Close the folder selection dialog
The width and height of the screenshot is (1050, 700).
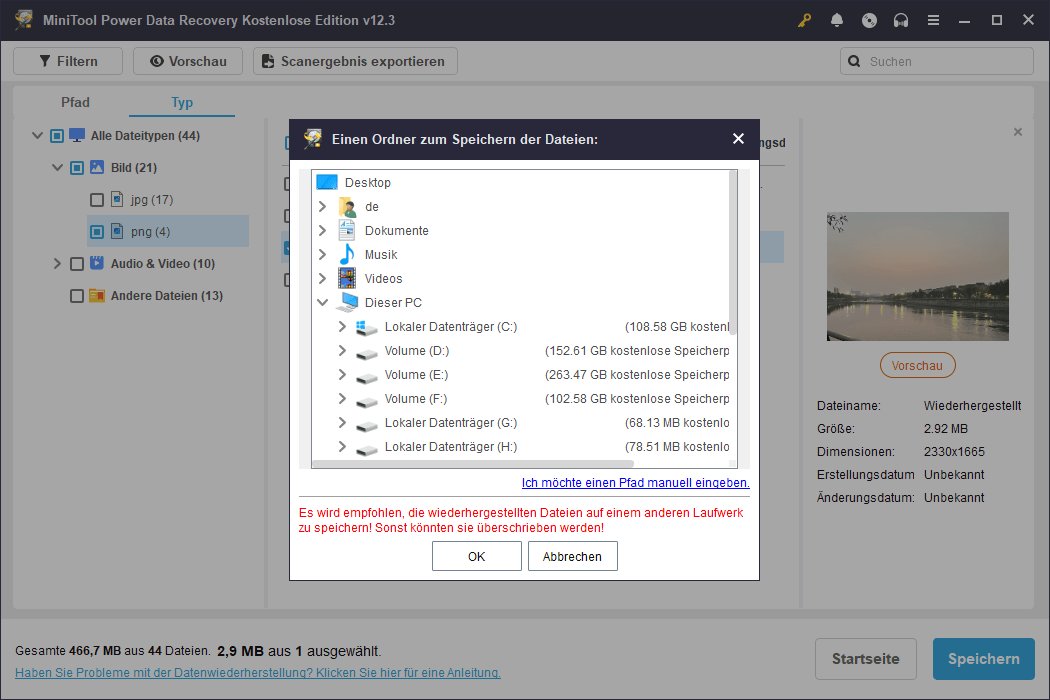tap(738, 139)
